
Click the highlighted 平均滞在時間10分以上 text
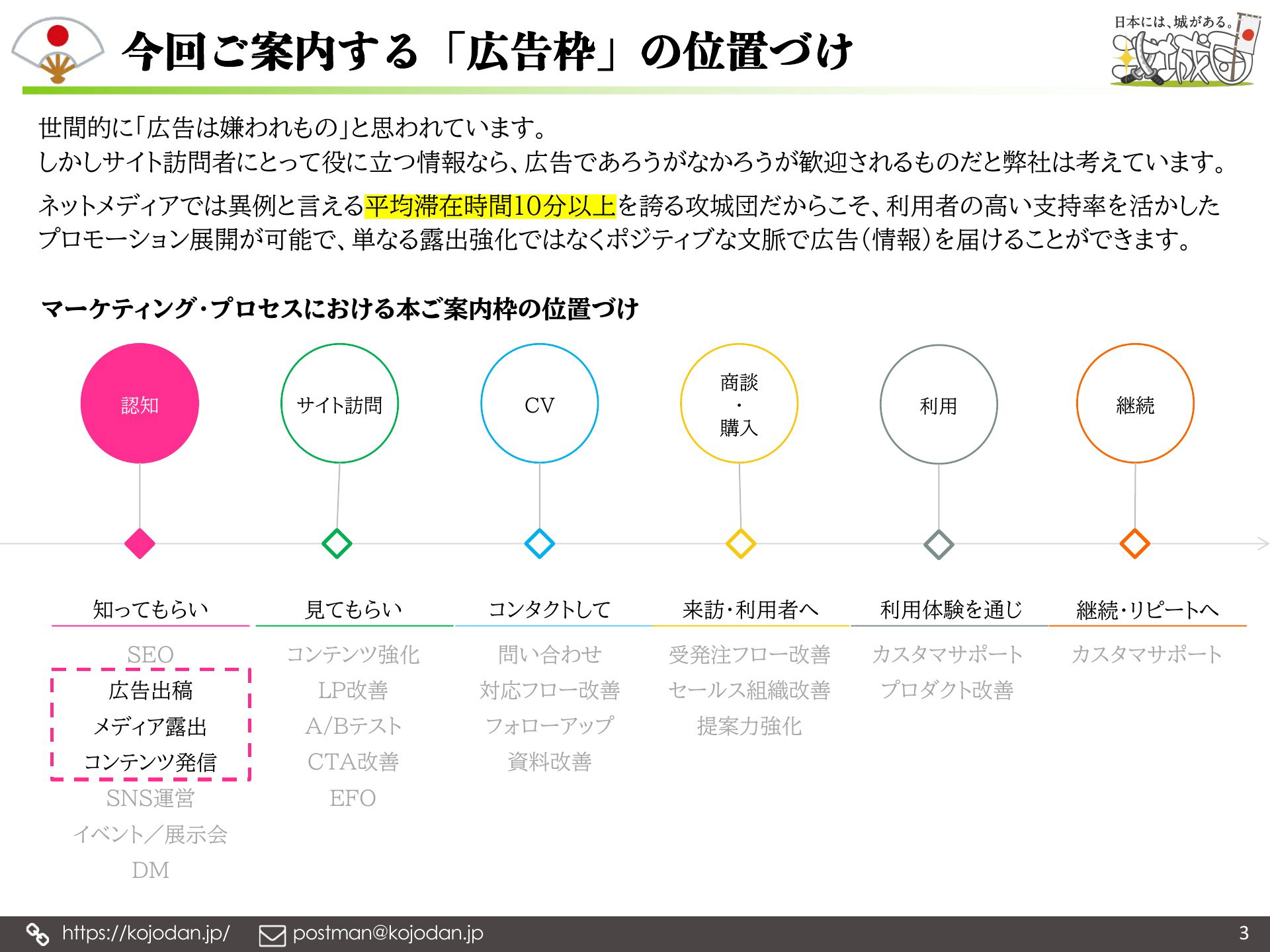pyautogui.click(x=490, y=206)
